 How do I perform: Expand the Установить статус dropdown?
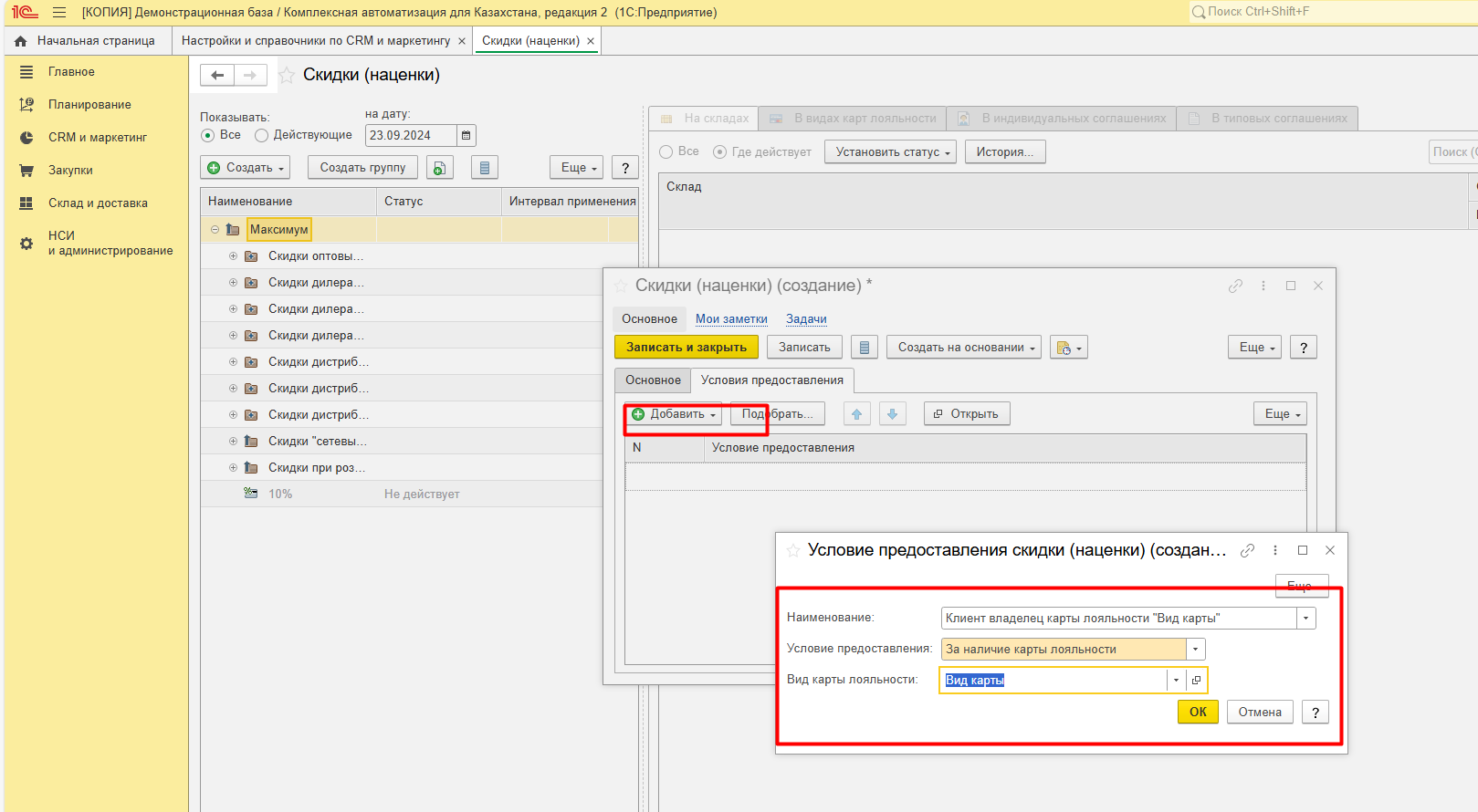pyautogui.click(x=889, y=152)
